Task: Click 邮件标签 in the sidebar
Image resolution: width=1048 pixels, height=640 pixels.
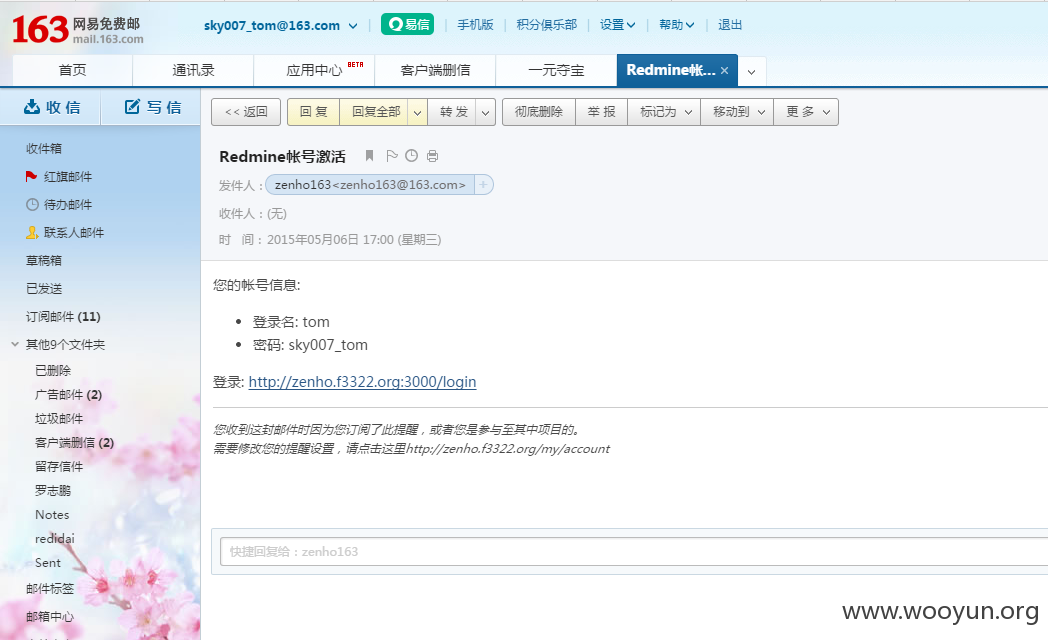Action: [x=49, y=589]
